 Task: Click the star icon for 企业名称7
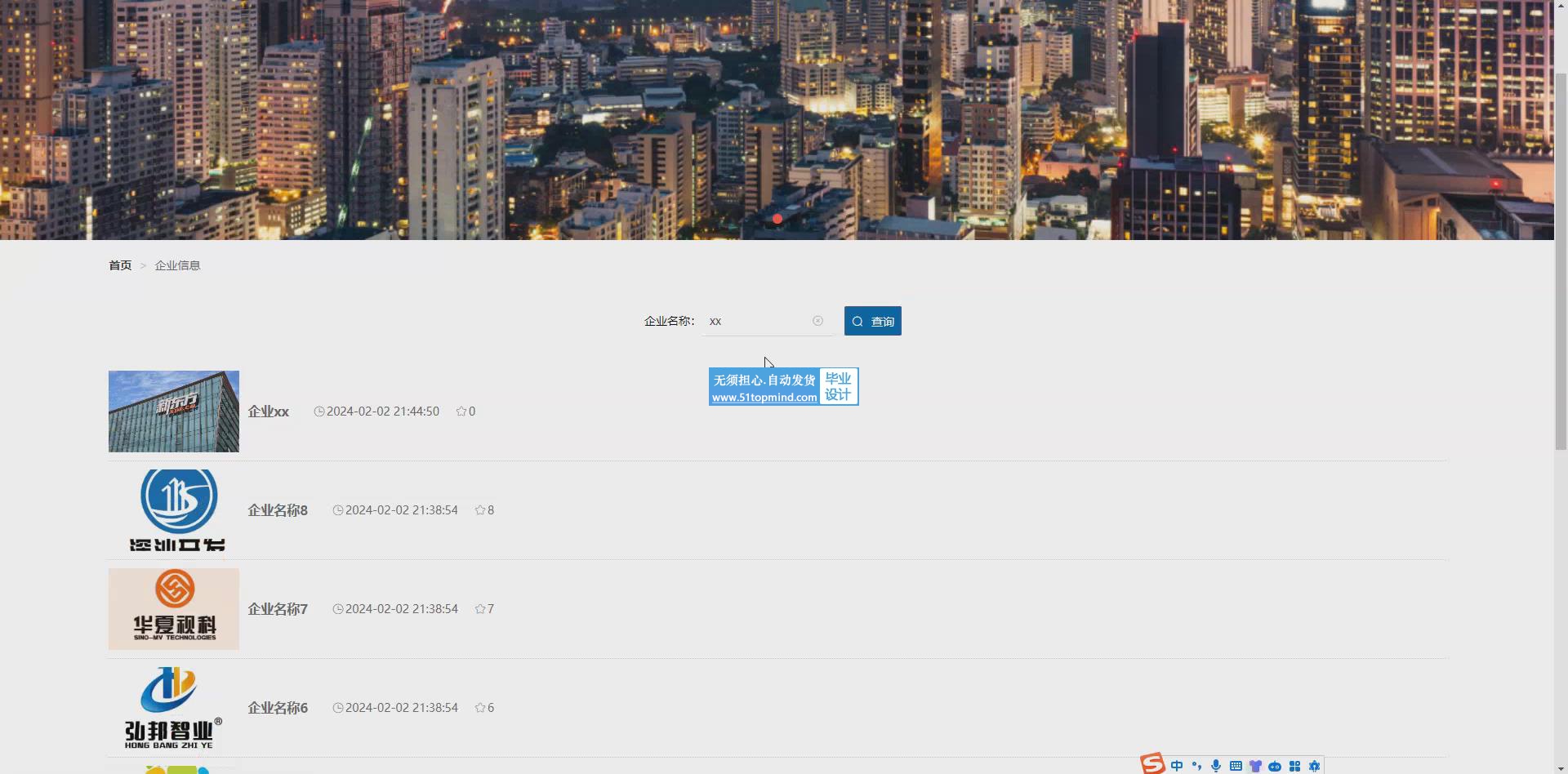480,609
